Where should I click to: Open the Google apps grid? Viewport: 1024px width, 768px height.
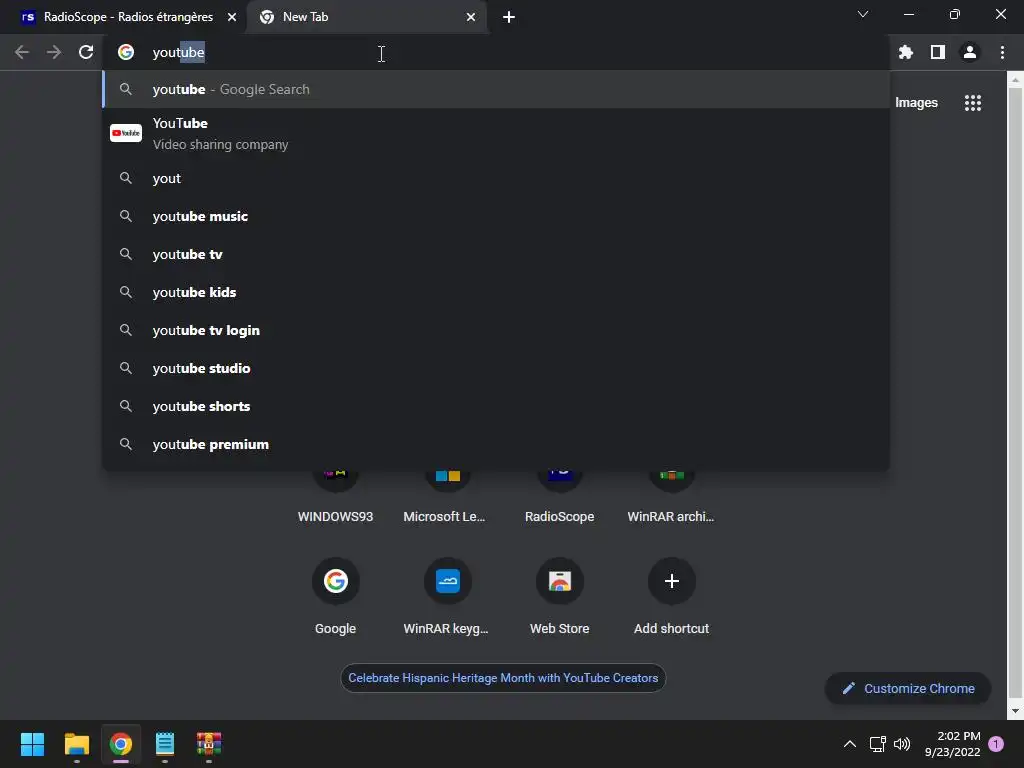point(973,103)
